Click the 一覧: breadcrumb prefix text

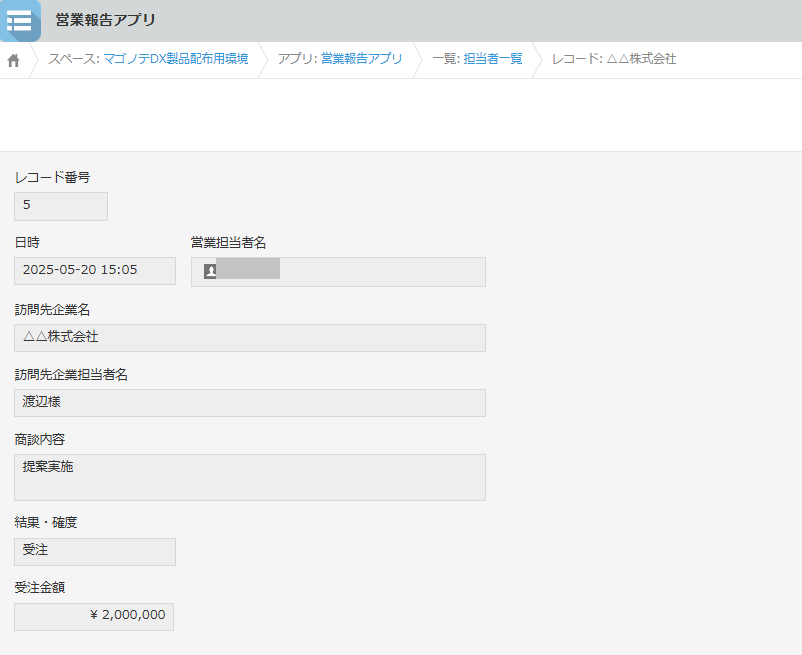pos(447,59)
